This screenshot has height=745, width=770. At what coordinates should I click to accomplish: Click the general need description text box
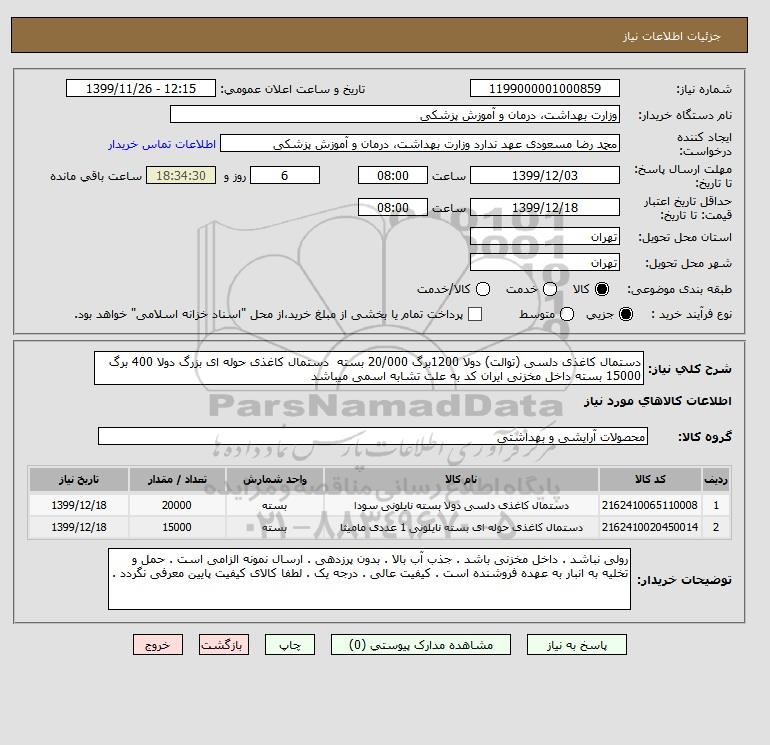369,368
